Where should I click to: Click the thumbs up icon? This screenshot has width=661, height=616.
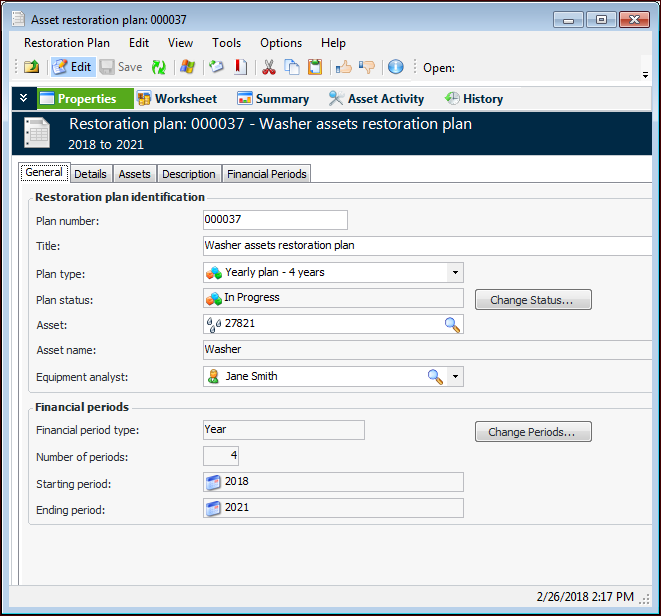click(343, 67)
